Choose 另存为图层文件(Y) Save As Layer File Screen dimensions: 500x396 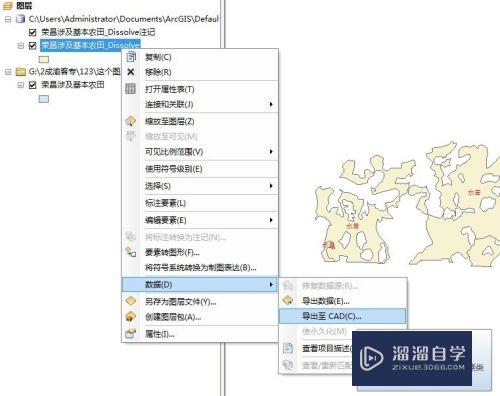point(200,301)
